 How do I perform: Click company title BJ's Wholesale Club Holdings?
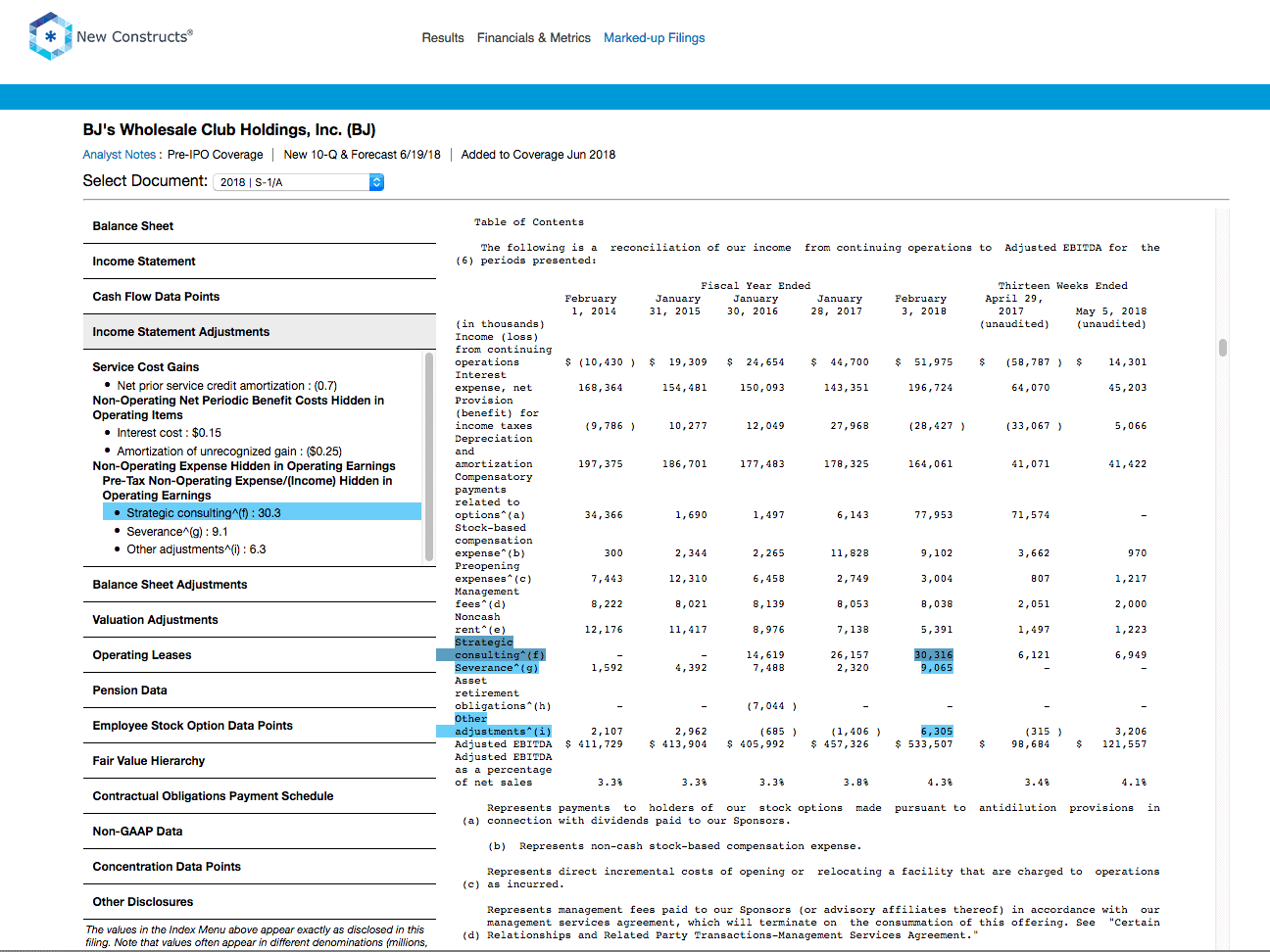229,130
